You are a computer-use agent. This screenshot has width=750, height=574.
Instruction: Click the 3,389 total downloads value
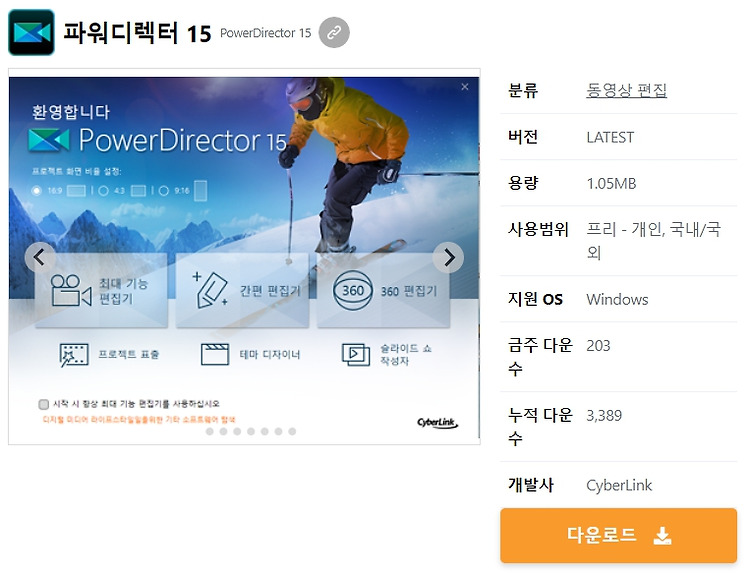[604, 415]
